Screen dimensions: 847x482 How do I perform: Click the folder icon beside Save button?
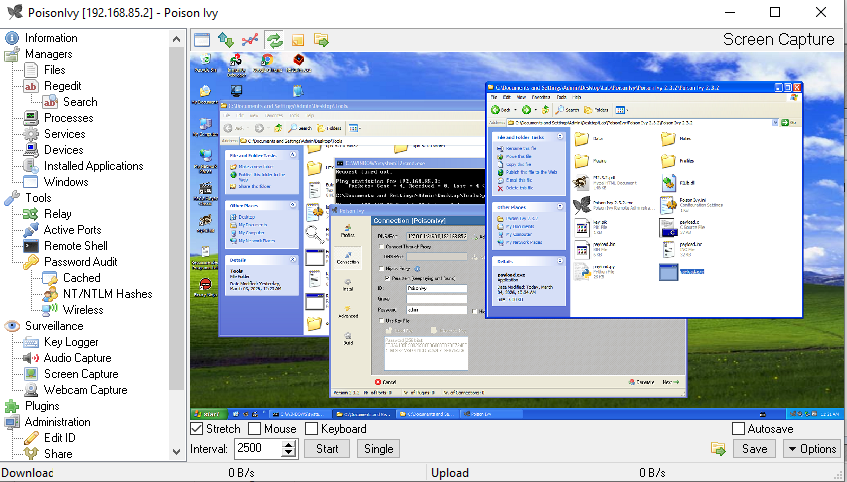[718, 449]
